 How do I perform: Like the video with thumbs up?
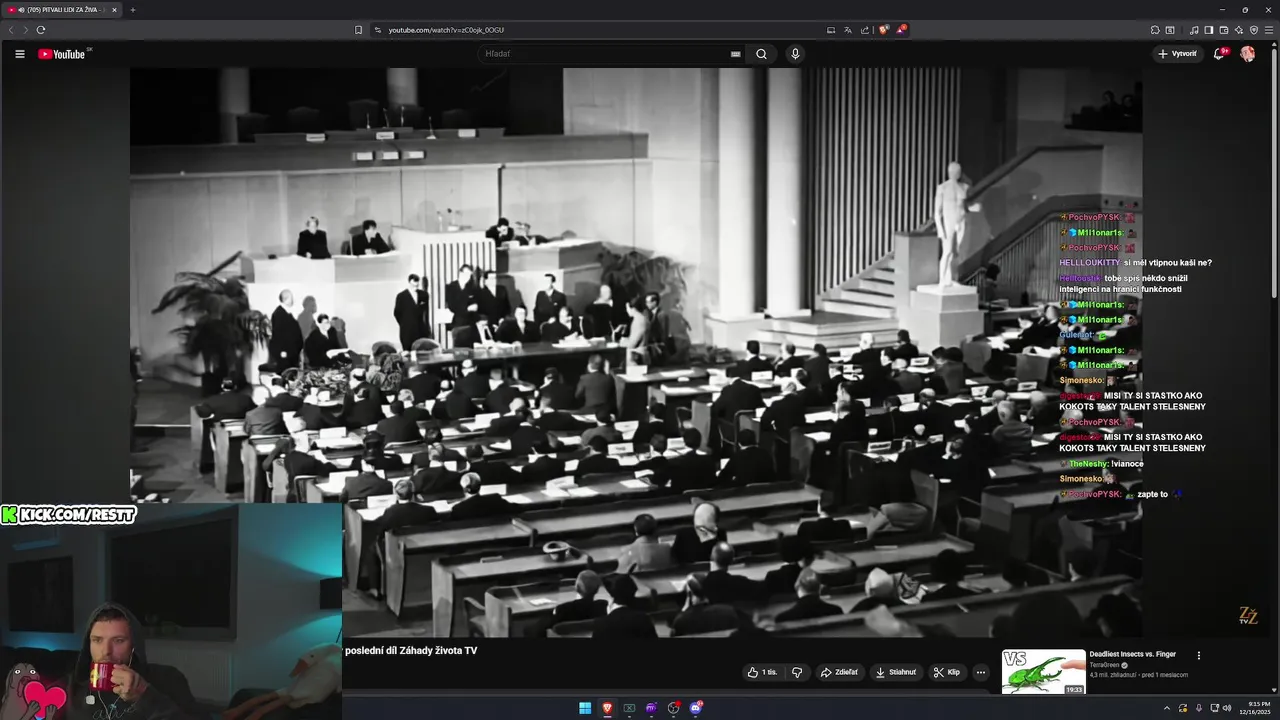tap(763, 672)
